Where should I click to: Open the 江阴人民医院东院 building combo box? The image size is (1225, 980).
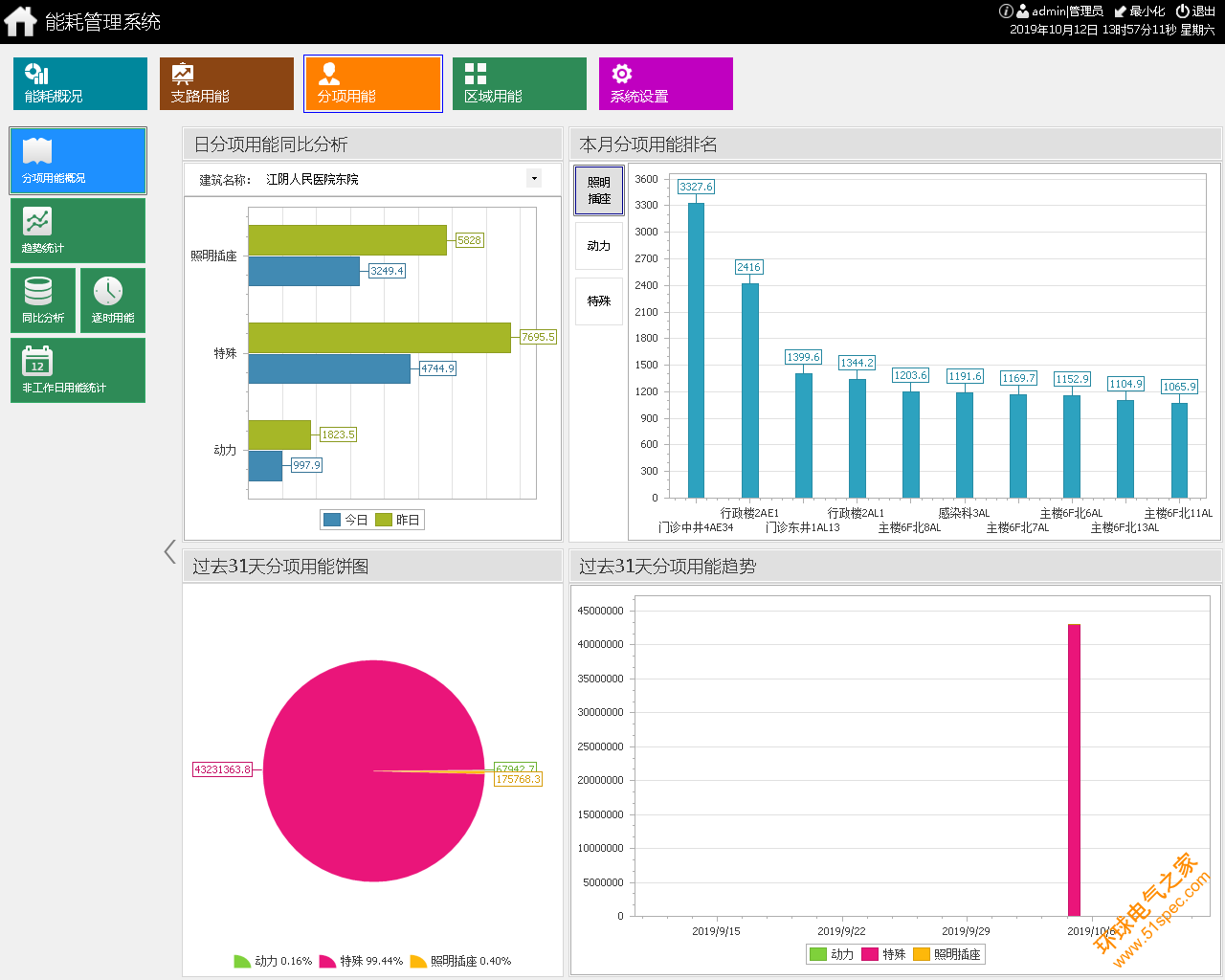(x=402, y=179)
